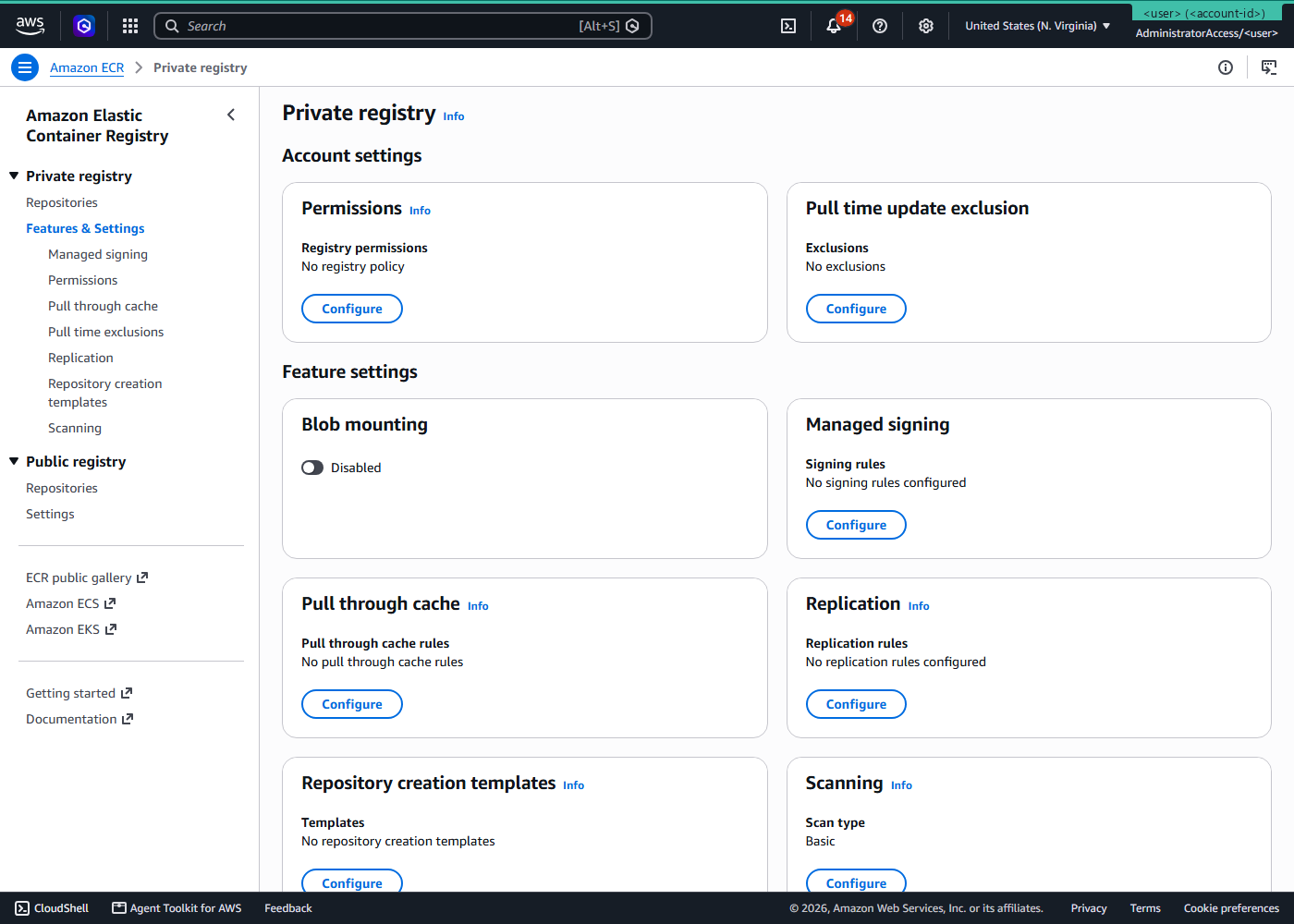Enable the Blob mounting toggle
This screenshot has width=1294, height=924.
pos(312,468)
